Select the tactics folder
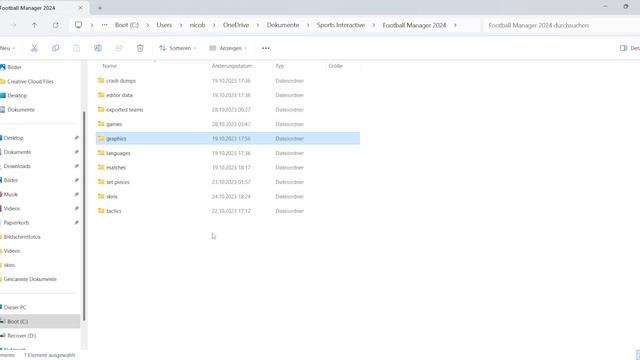 [228, 211]
